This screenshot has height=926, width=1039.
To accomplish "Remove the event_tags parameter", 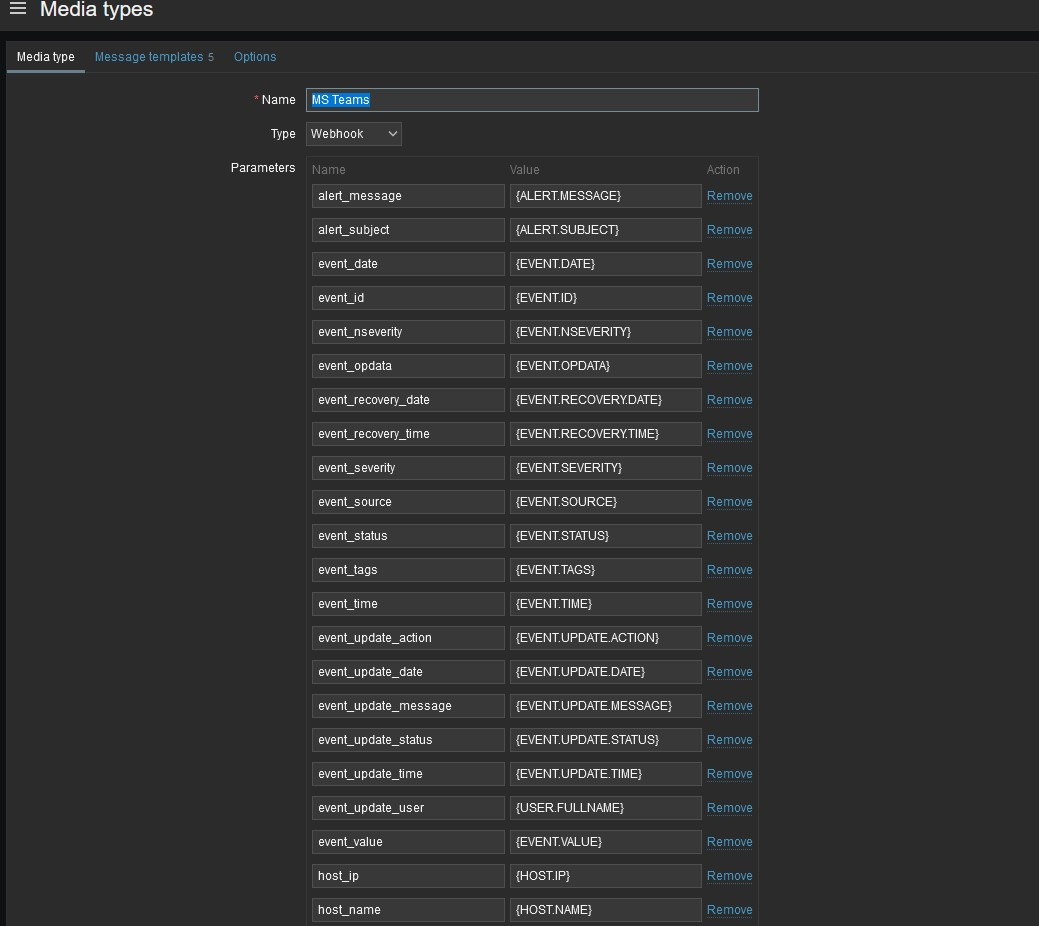I will click(729, 570).
